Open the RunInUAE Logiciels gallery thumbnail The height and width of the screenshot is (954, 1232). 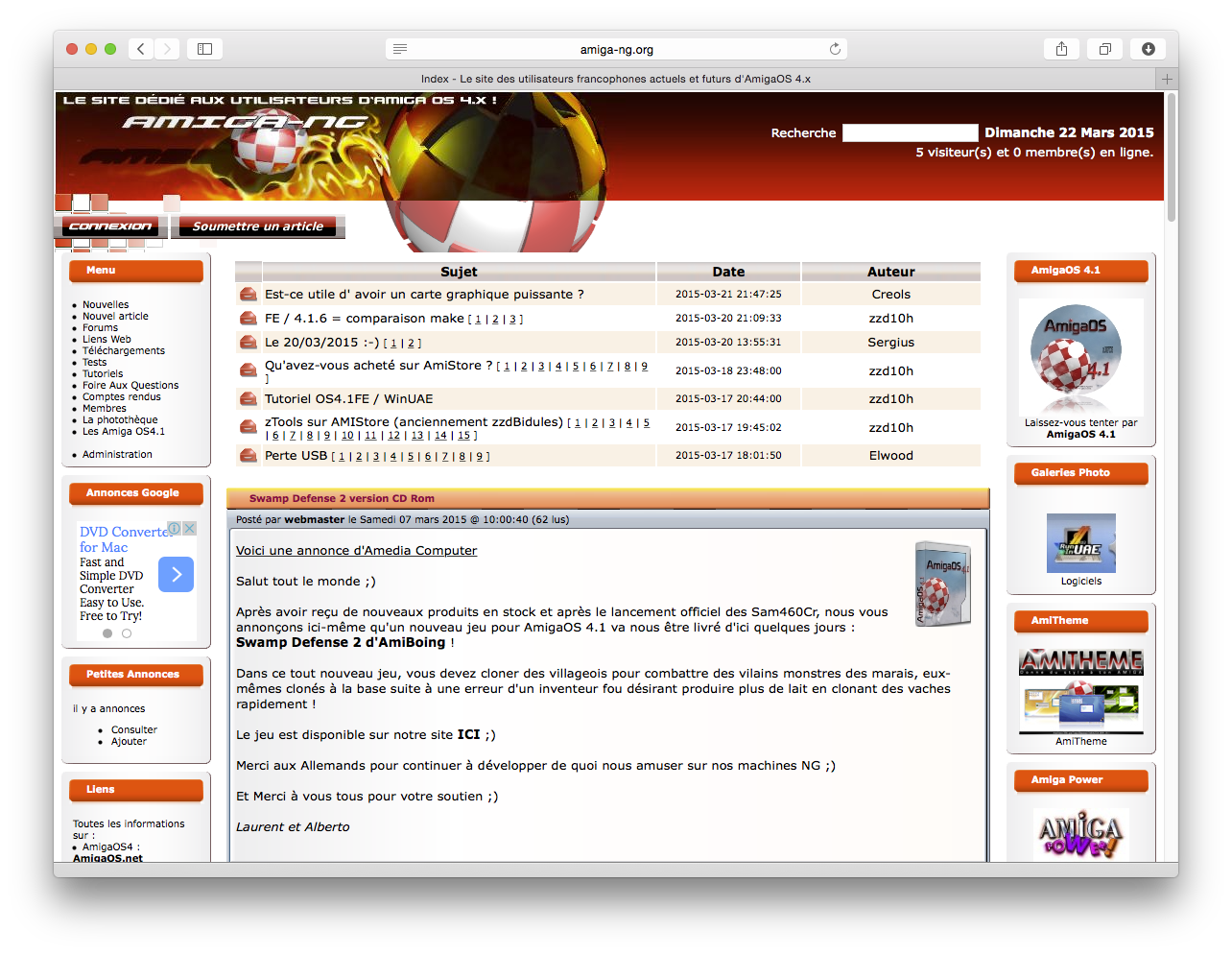1080,543
